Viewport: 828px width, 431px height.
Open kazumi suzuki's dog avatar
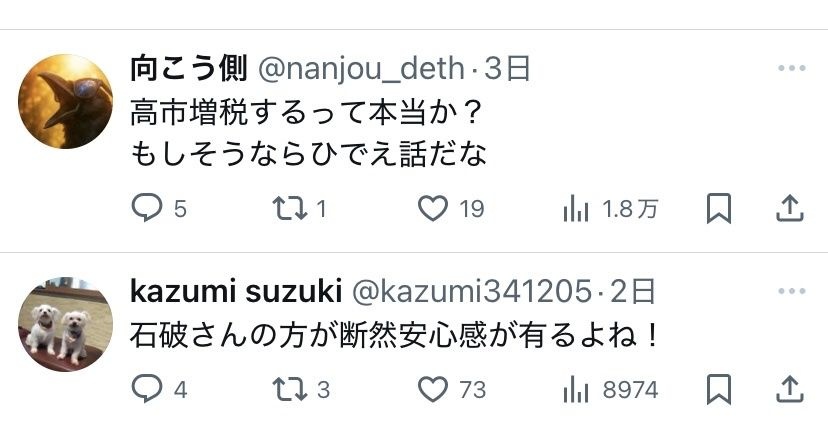coord(65,325)
